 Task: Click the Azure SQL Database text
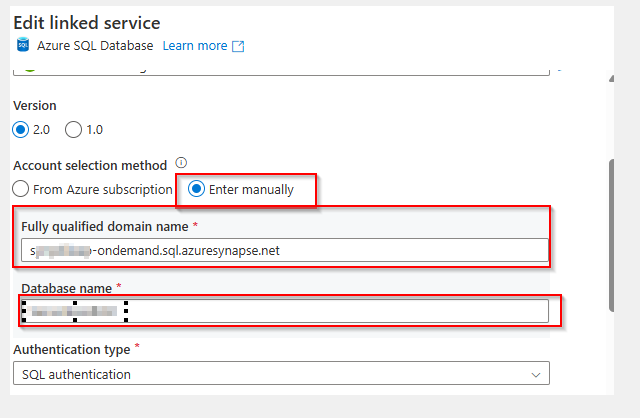(x=95, y=46)
